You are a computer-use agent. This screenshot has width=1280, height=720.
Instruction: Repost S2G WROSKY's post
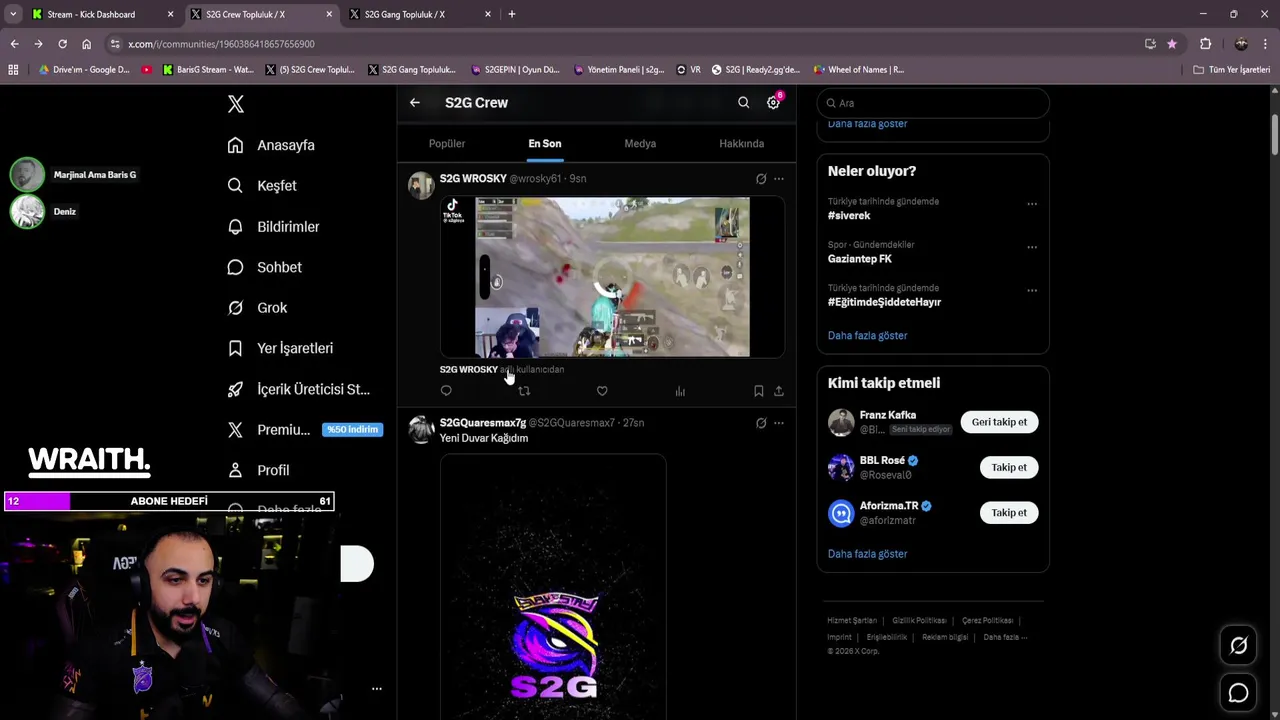point(524,391)
